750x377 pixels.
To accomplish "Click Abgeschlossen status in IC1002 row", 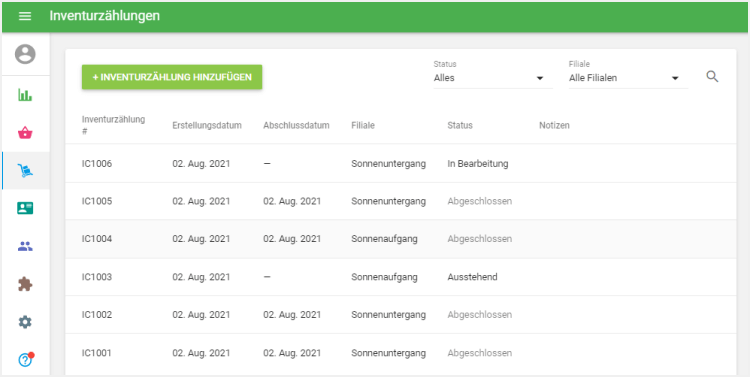I will click(480, 314).
